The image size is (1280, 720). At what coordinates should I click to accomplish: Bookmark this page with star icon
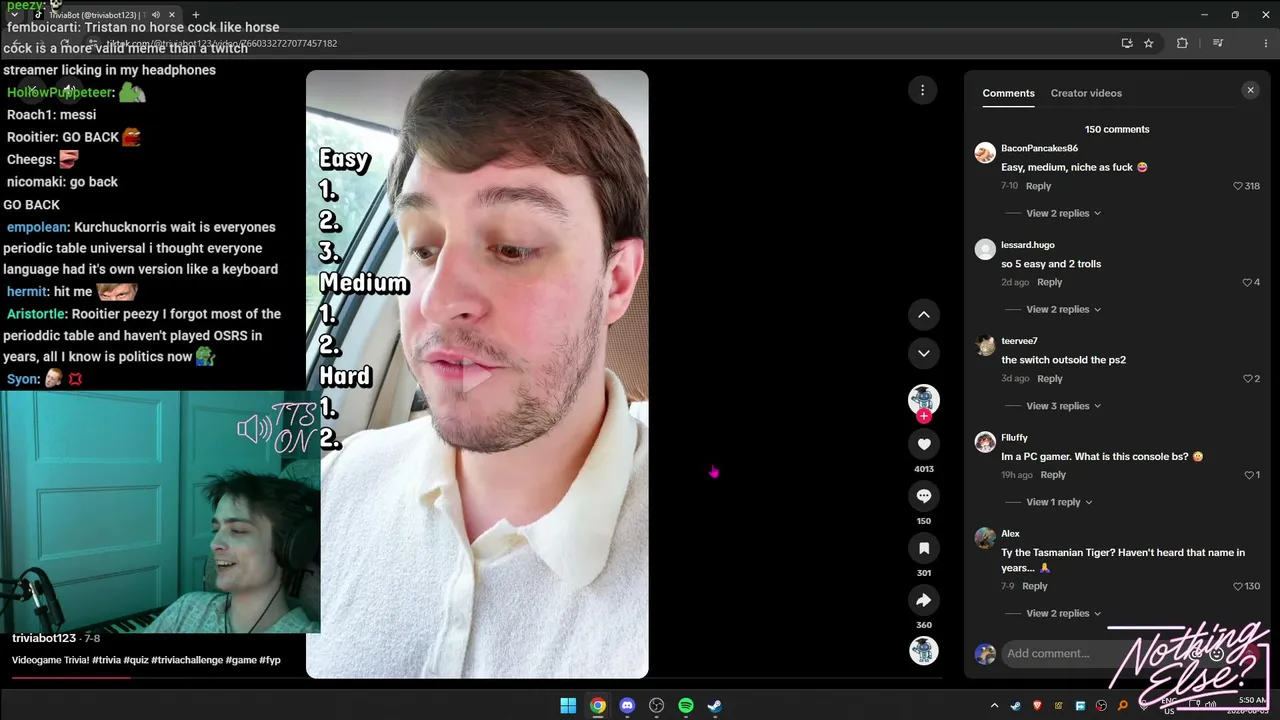[x=1149, y=43]
